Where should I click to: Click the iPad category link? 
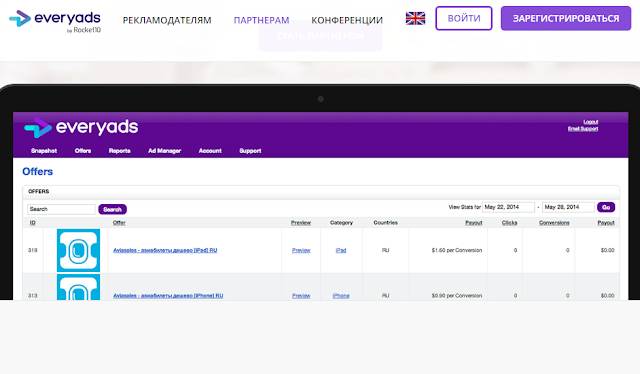click(x=341, y=250)
